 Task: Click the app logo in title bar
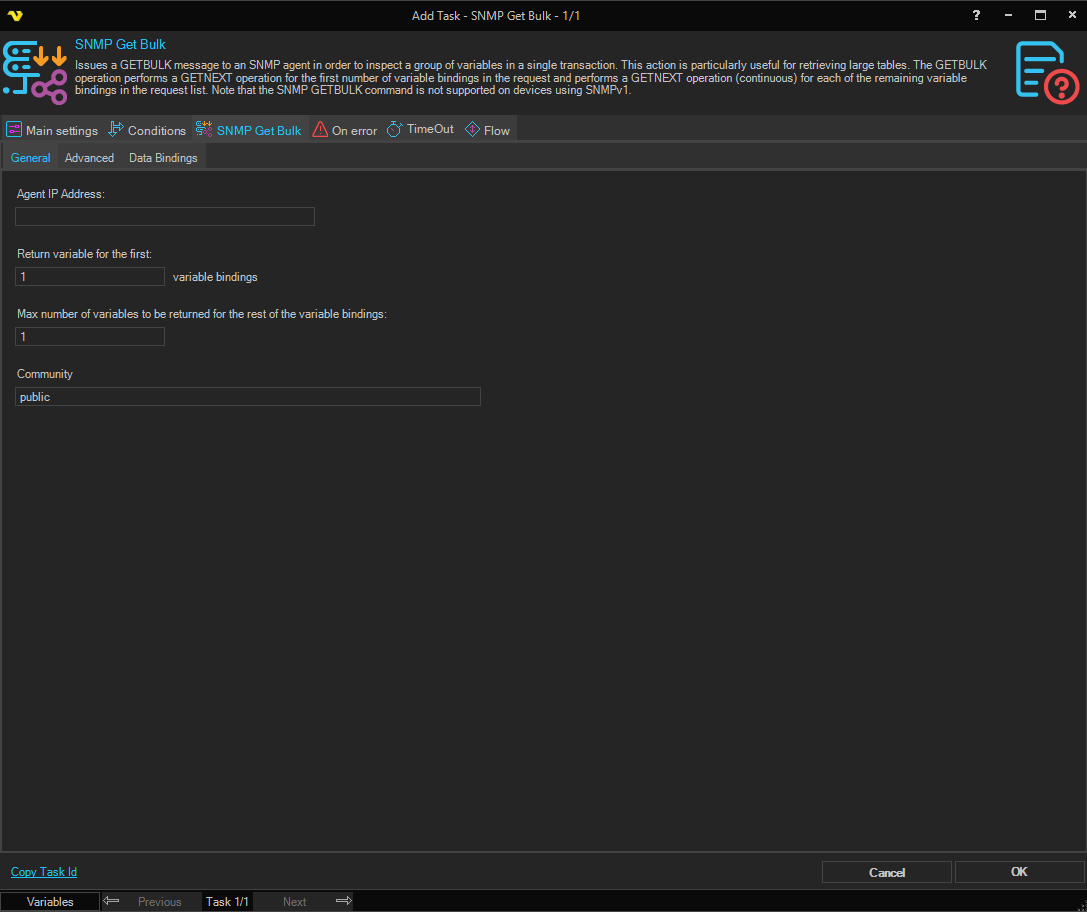14,15
